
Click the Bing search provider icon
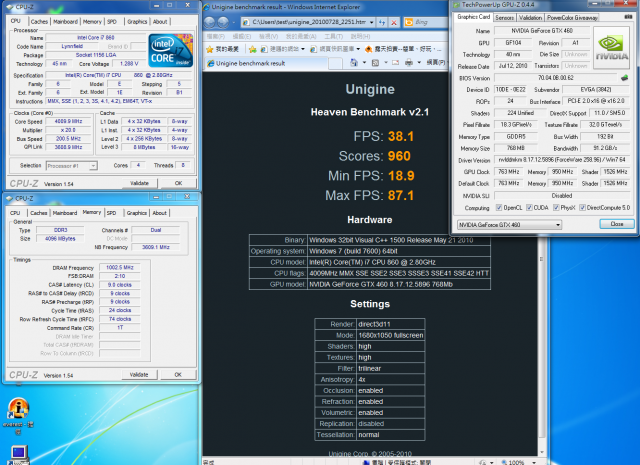pos(409,22)
